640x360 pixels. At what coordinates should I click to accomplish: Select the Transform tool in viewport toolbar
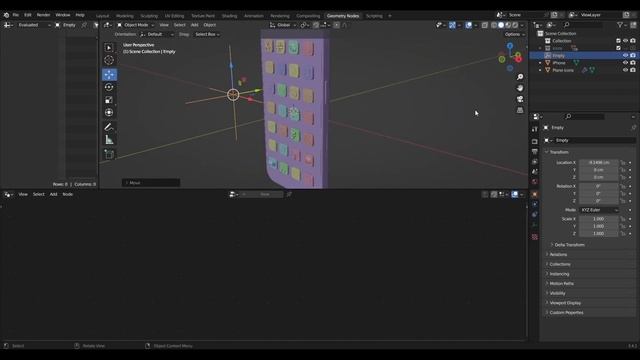(x=109, y=113)
